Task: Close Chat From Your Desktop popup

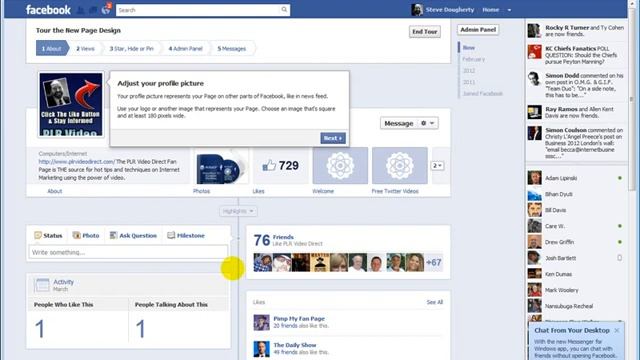Action: pos(617,330)
